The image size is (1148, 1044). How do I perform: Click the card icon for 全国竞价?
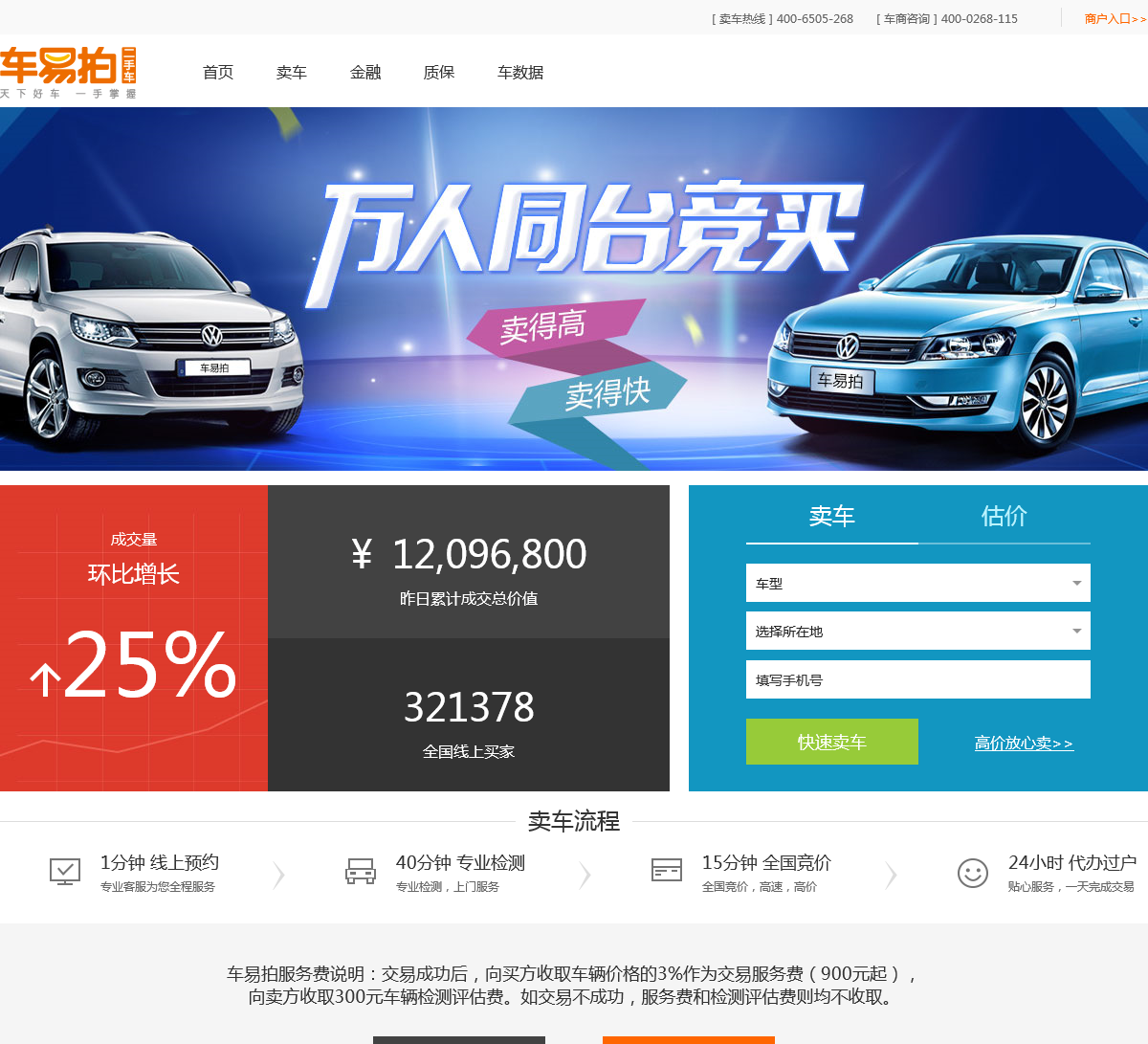(667, 870)
